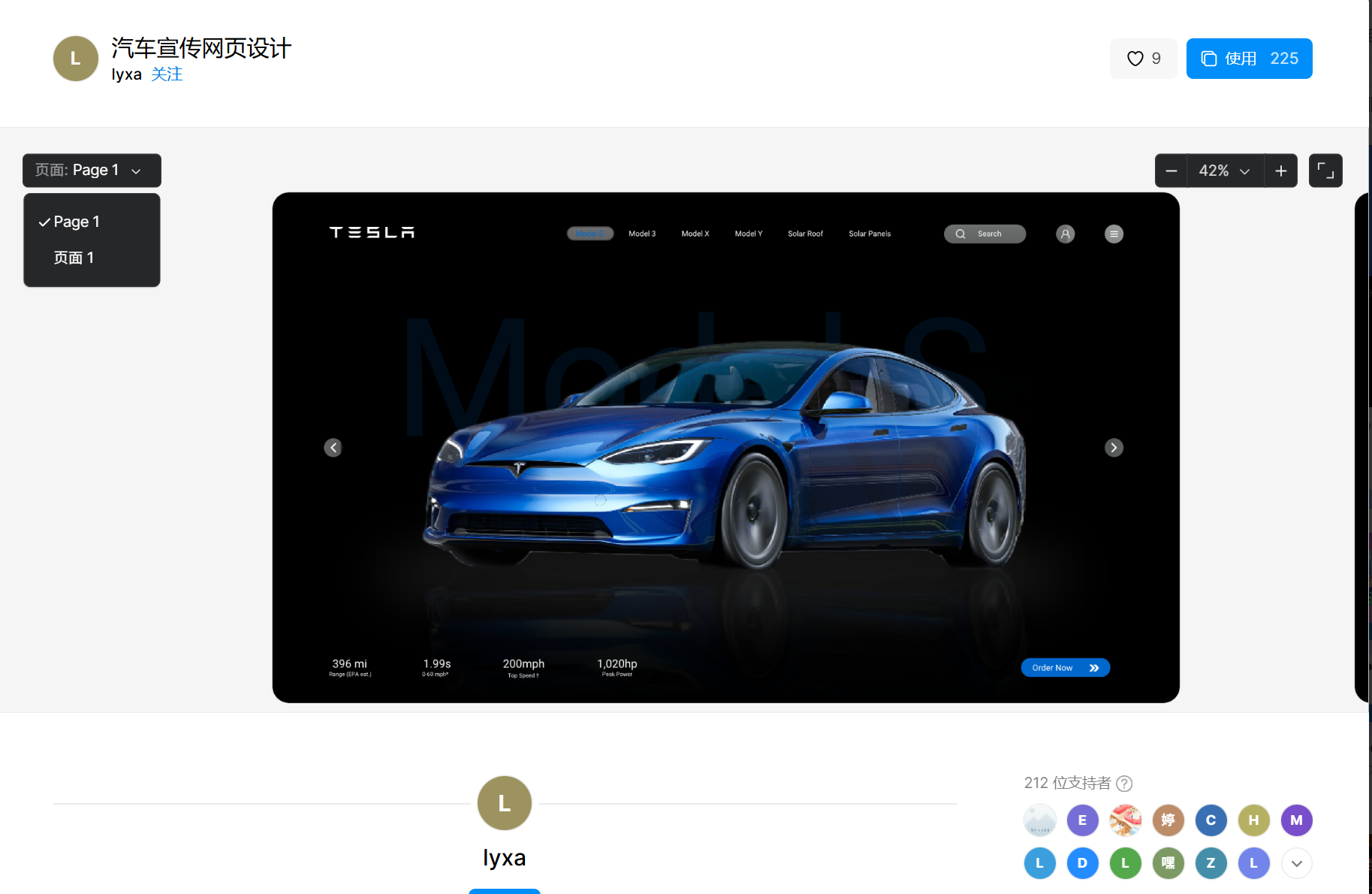Click the Order Now button
Image resolution: width=1372 pixels, height=894 pixels.
pos(1065,668)
